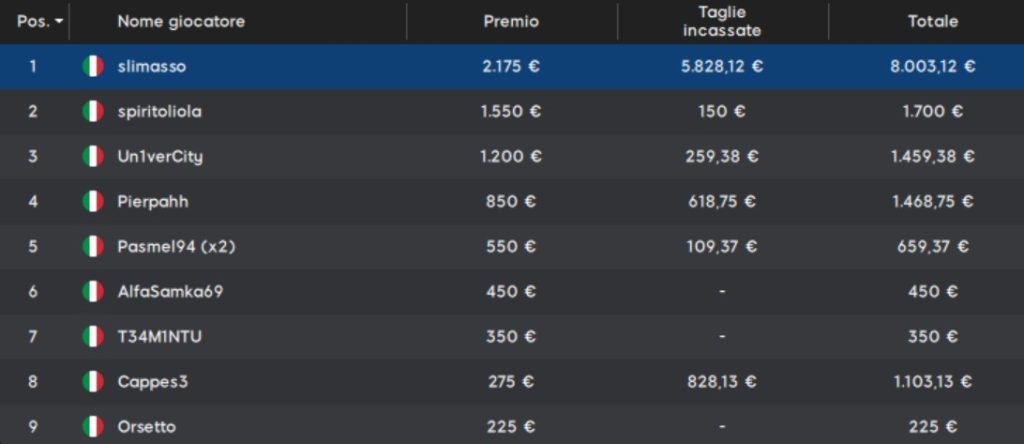This screenshot has width=1024, height=444.
Task: Sort by Taglie incassate column header
Action: [722, 22]
